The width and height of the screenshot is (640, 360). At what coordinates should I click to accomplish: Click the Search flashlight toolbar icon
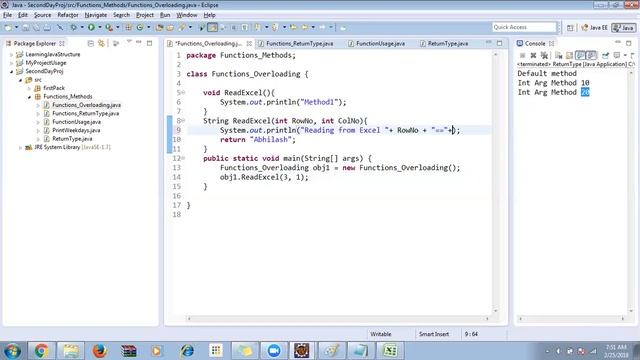coord(182,27)
